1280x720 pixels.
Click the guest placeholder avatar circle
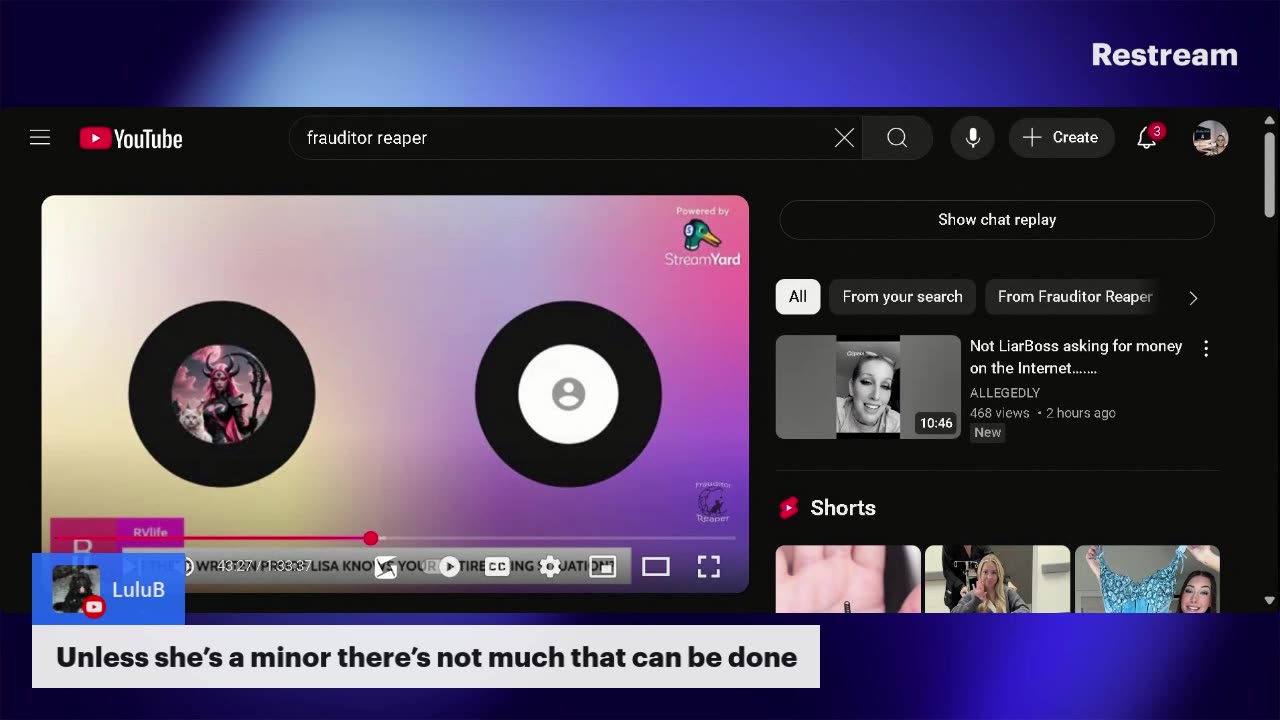pyautogui.click(x=568, y=394)
